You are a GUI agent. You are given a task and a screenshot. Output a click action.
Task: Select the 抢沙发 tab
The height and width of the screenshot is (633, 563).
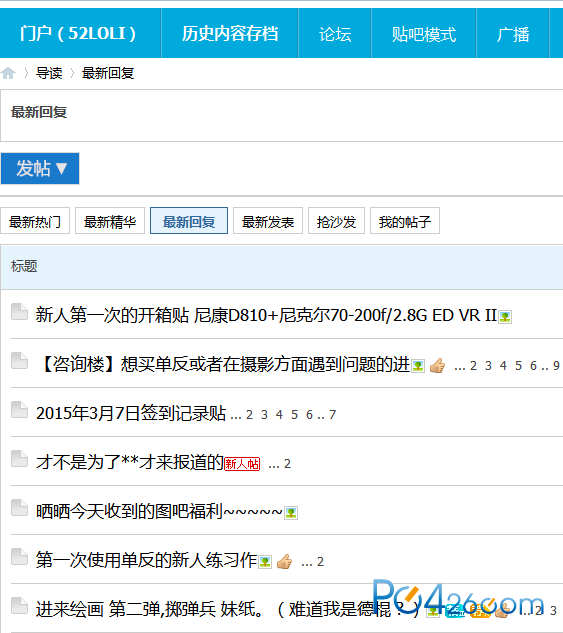pos(336,221)
